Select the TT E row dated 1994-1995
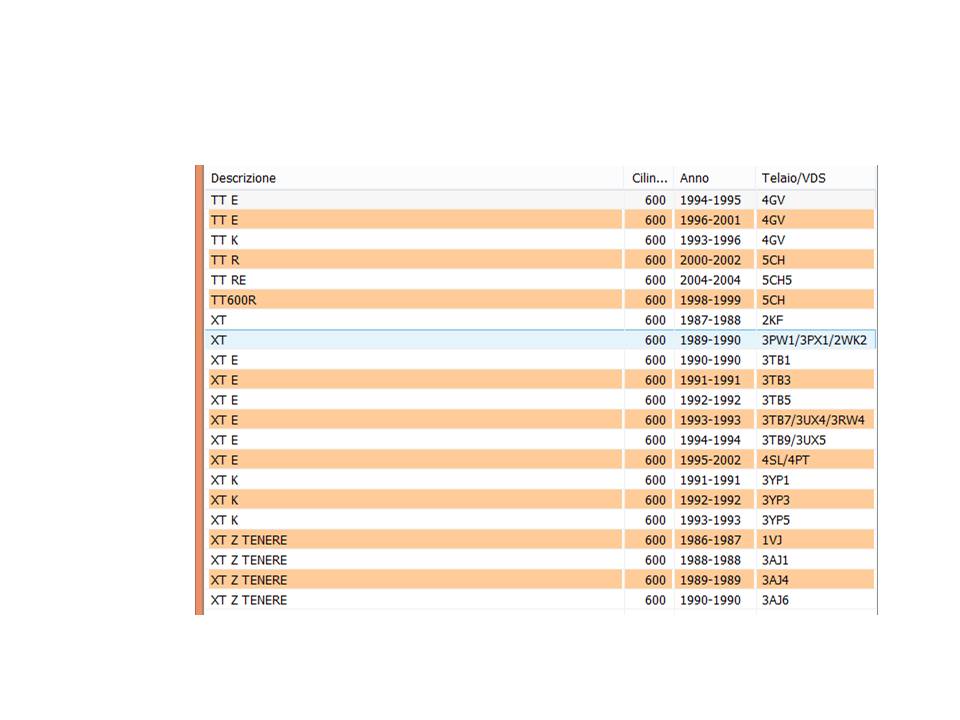960x720 pixels. [x=541, y=200]
